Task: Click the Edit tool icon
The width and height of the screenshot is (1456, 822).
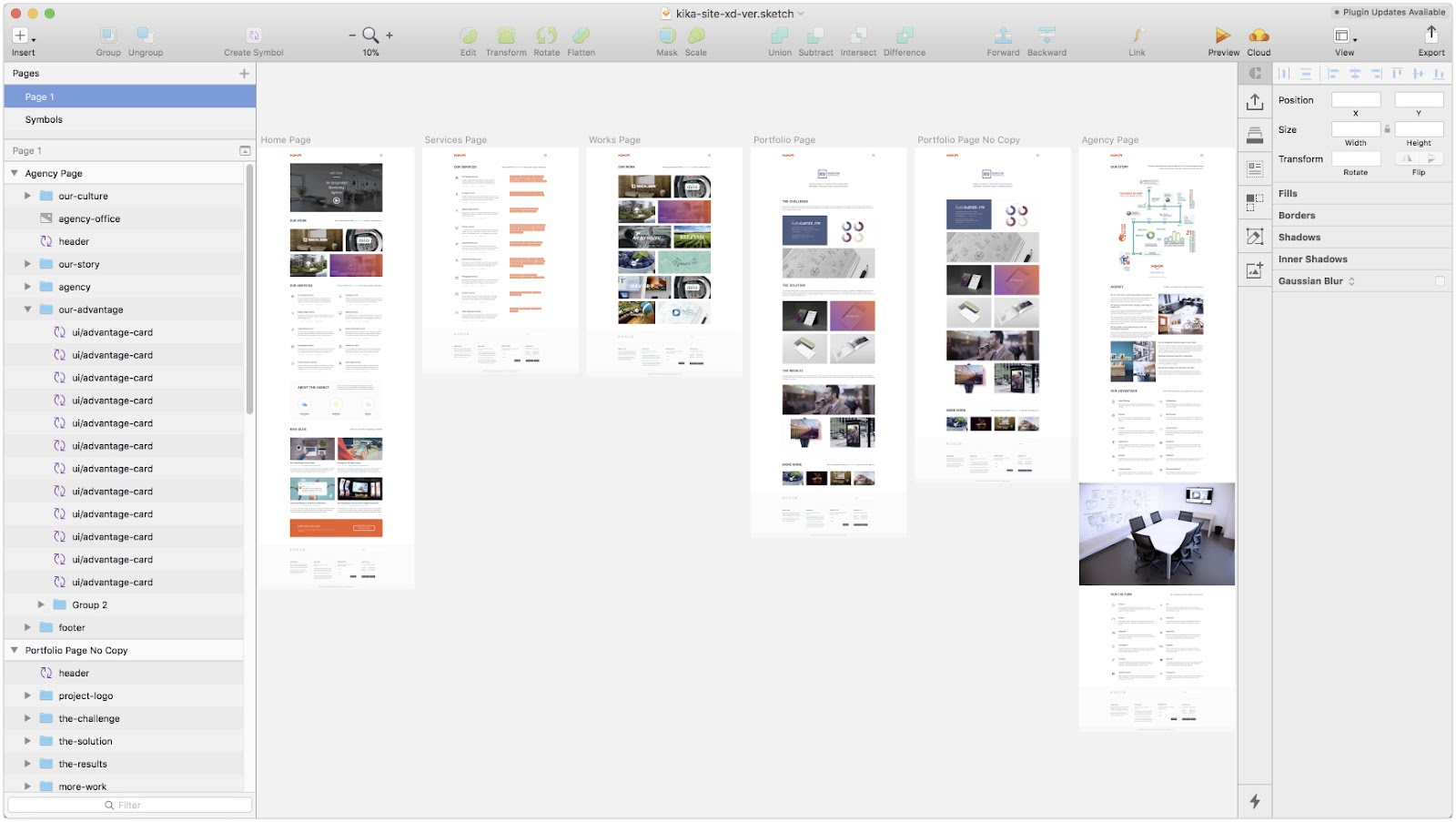Action: (469, 36)
